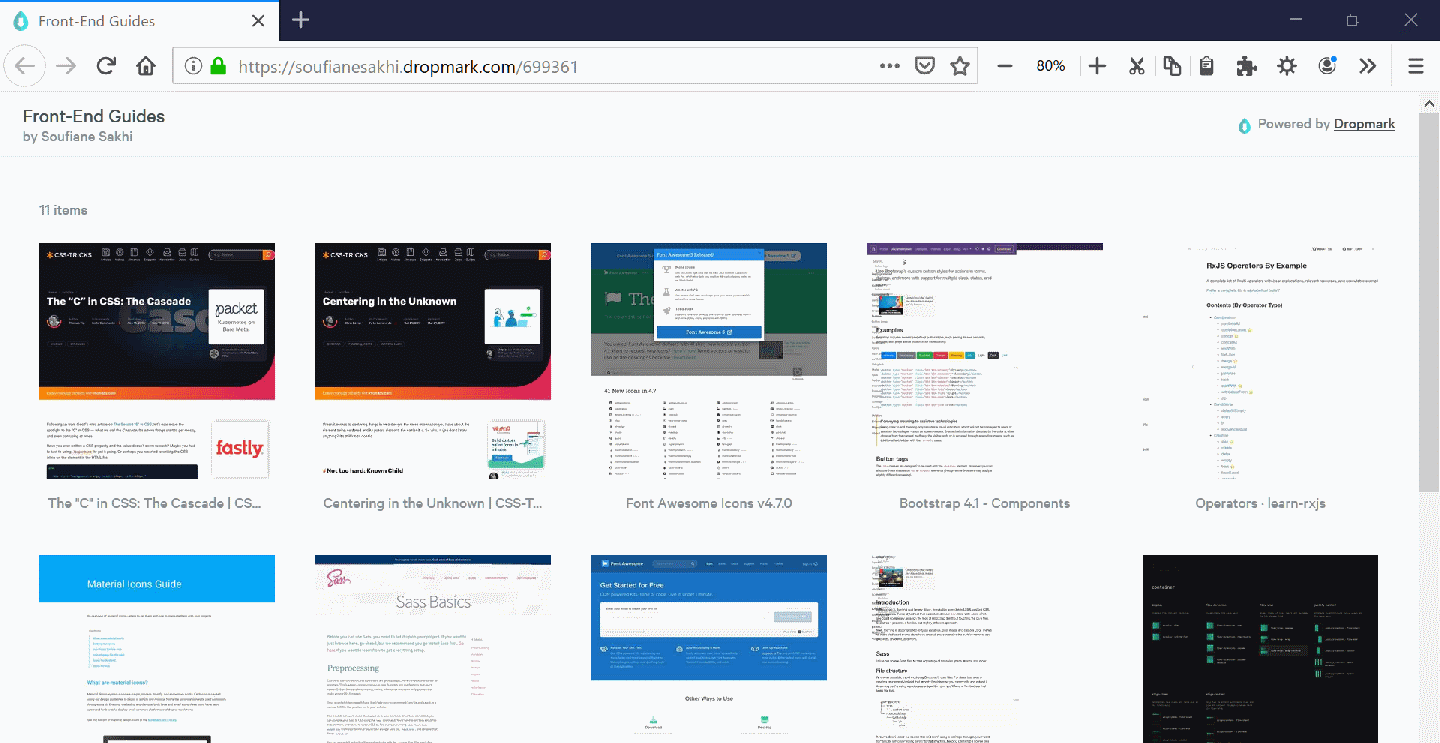The height and width of the screenshot is (743, 1440).
Task: Go forward to the next page
Action: [66, 66]
